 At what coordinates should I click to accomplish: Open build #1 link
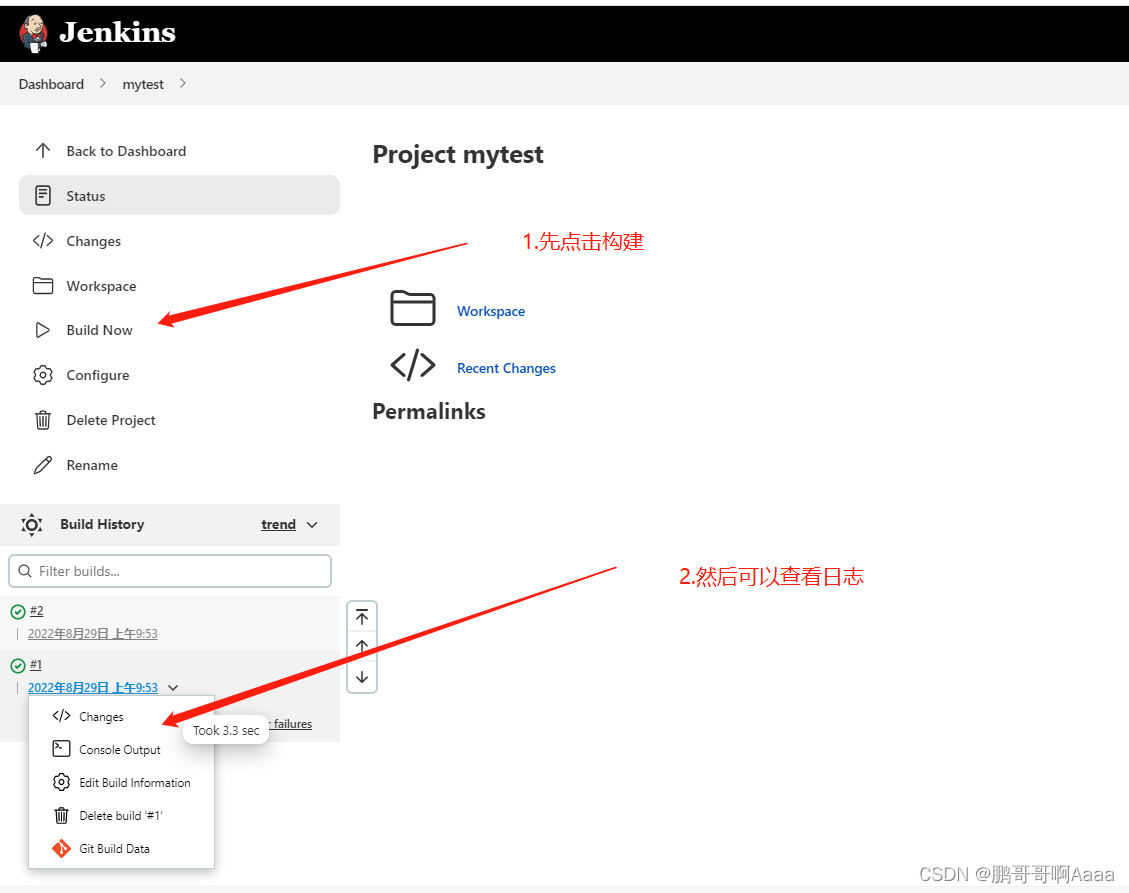tap(36, 665)
